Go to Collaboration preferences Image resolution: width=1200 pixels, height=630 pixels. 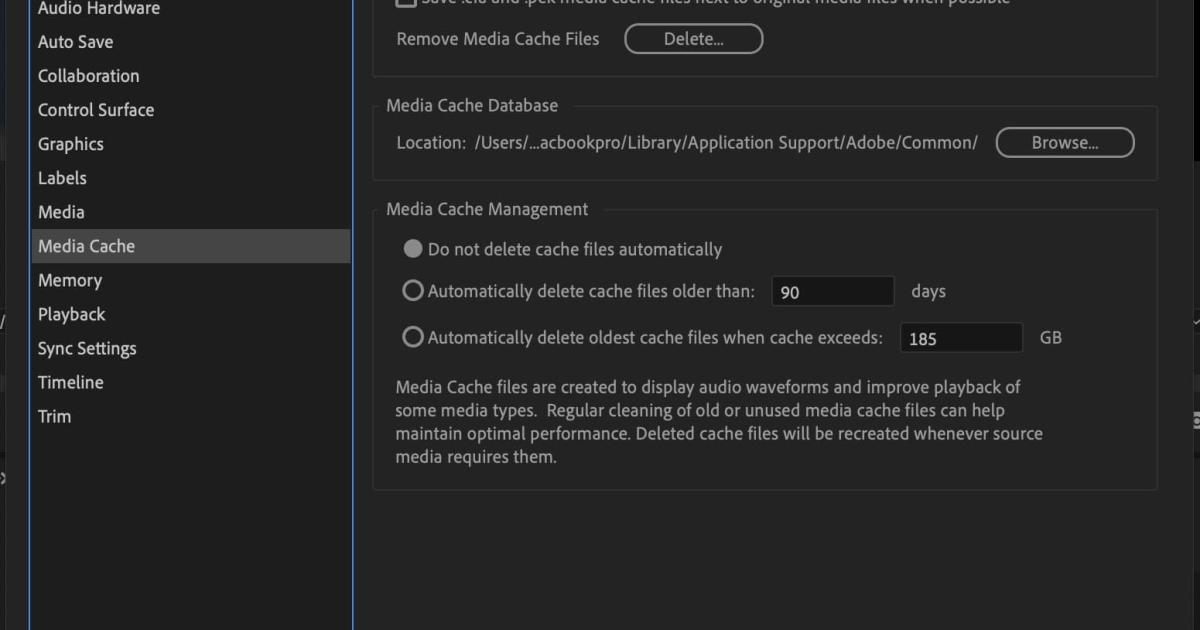point(88,76)
